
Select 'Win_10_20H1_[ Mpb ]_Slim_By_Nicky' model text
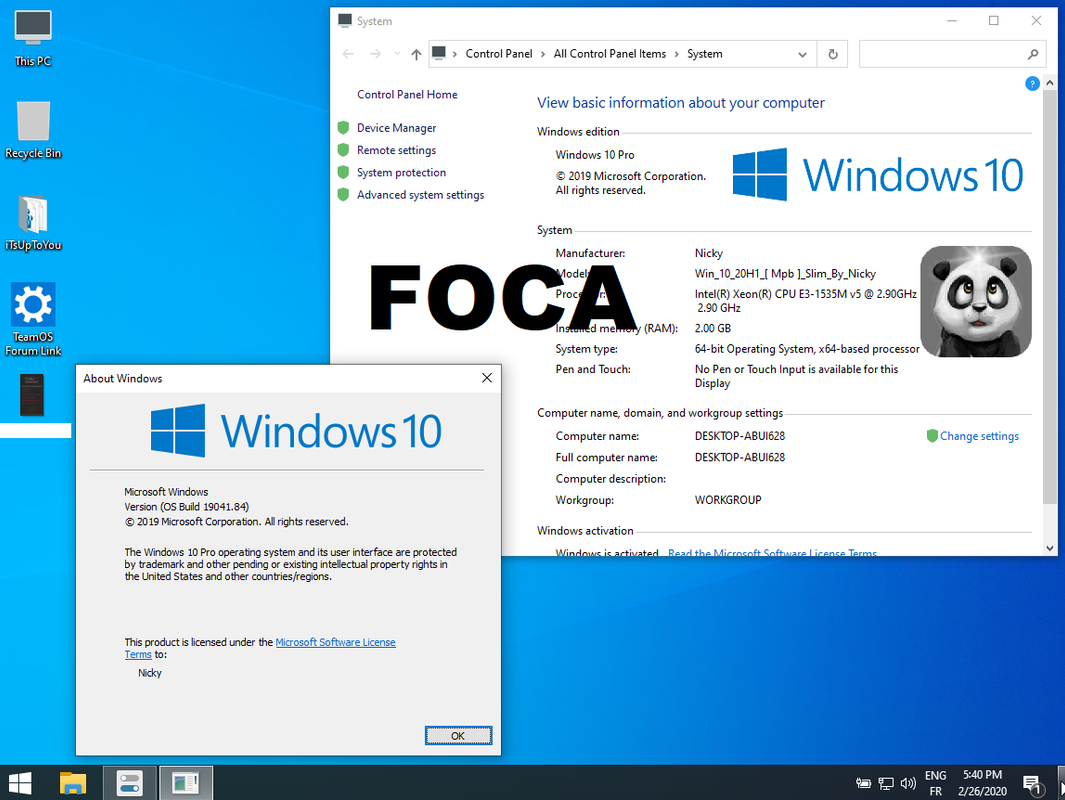(x=785, y=274)
